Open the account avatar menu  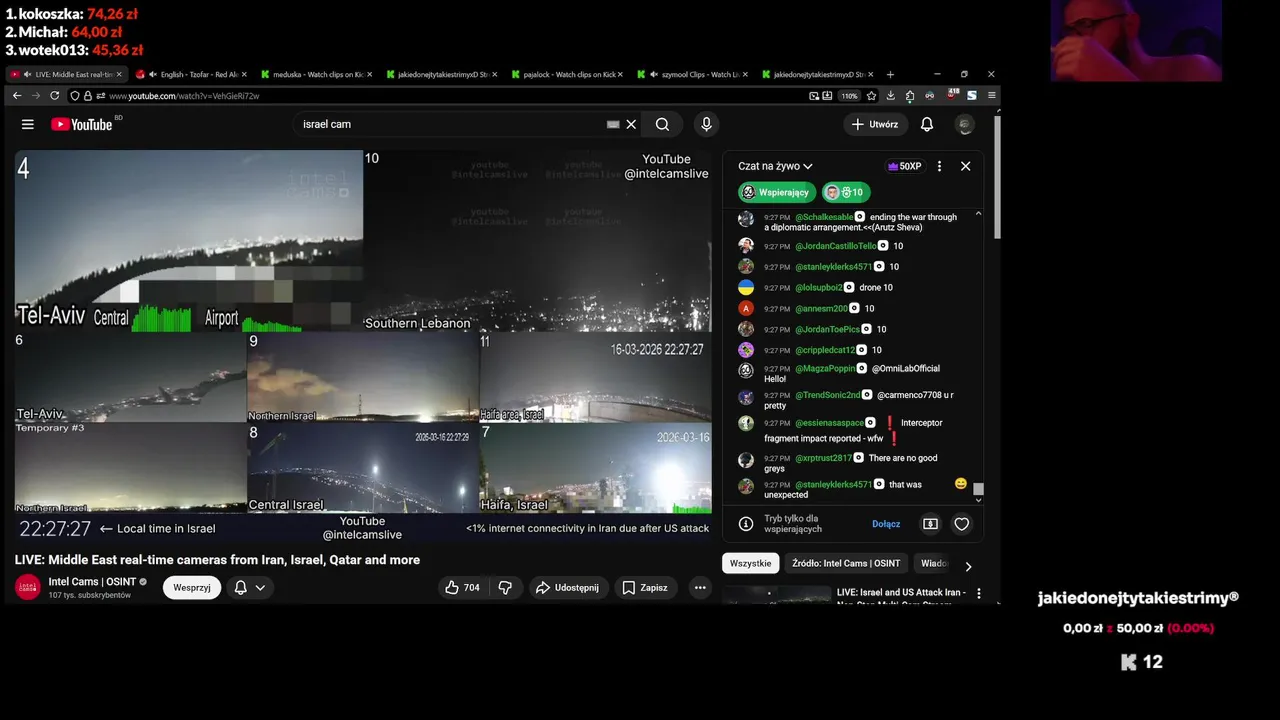coord(964,124)
